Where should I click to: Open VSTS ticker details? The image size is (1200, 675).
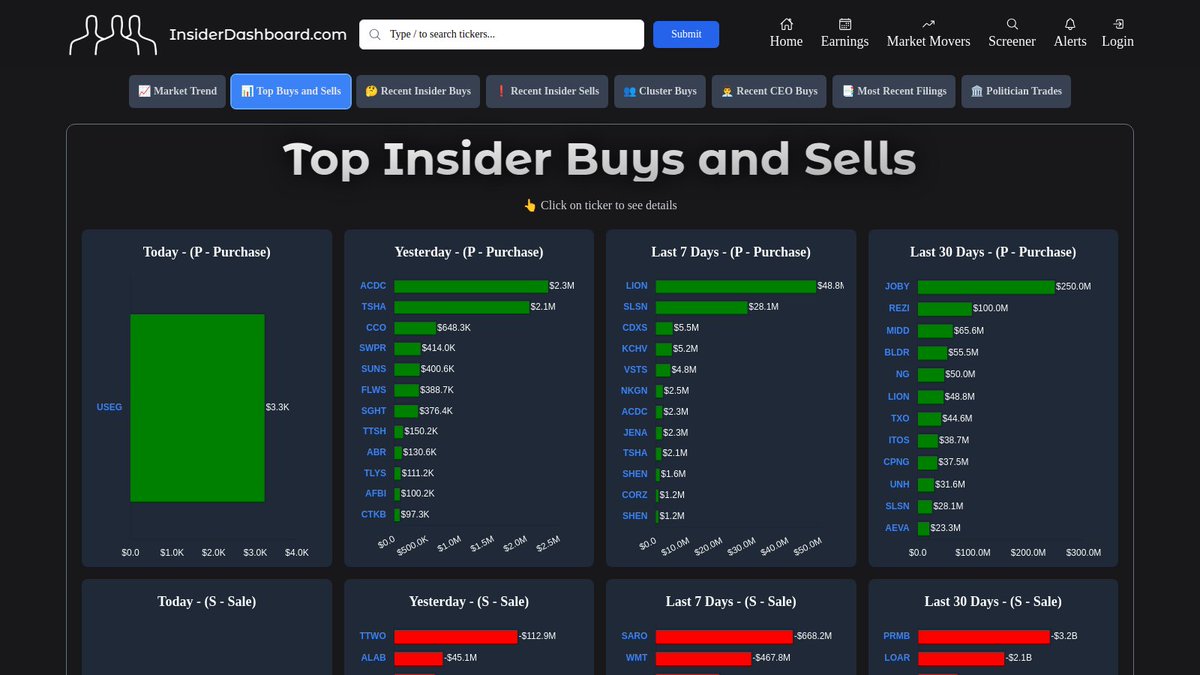(636, 369)
